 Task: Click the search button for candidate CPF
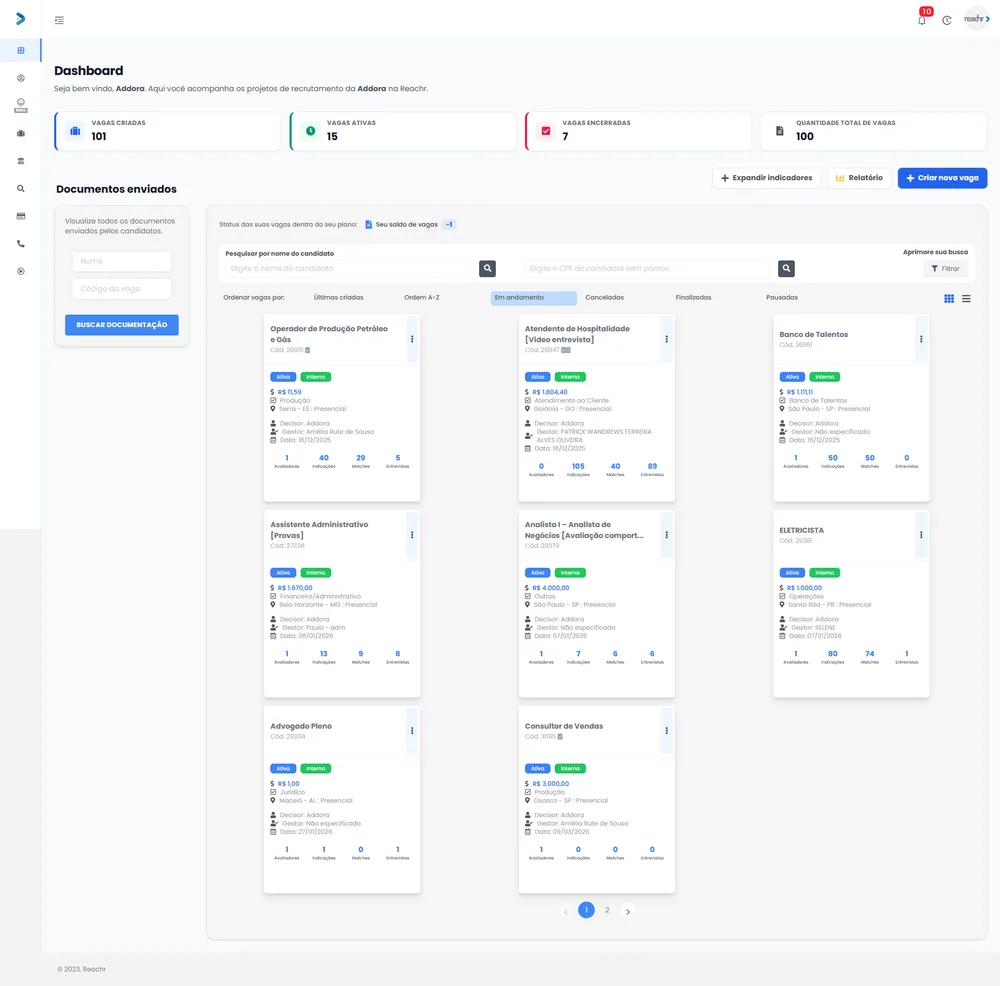(x=786, y=269)
